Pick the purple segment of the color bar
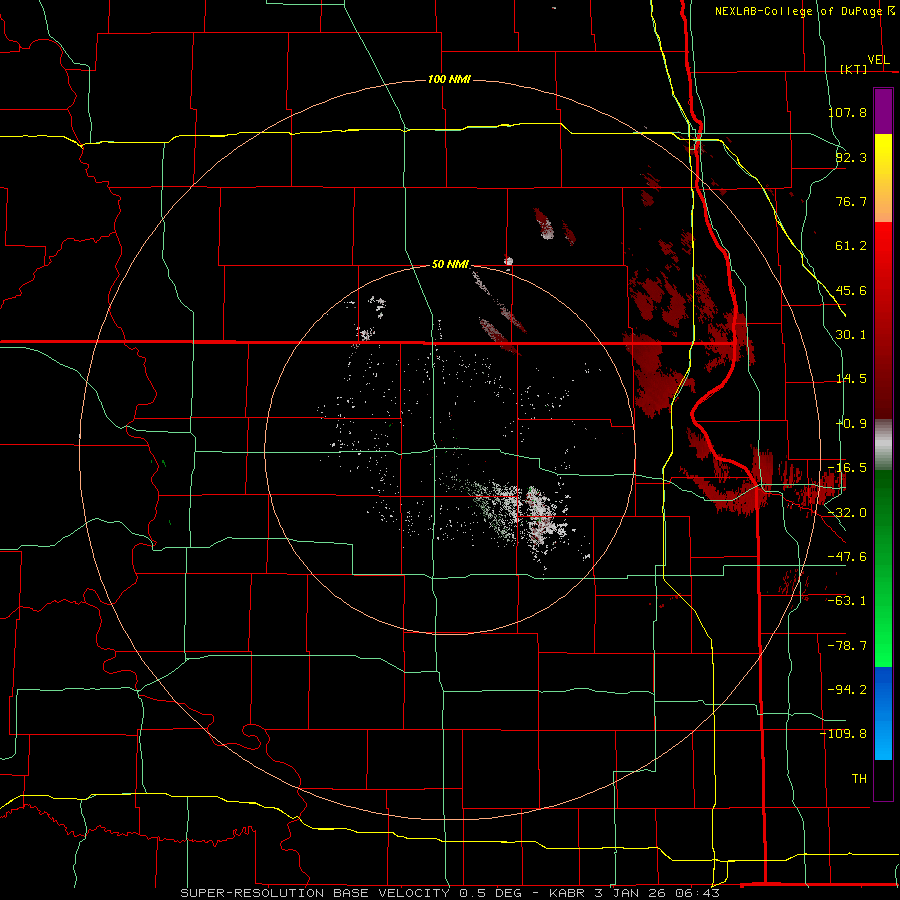 883,111
